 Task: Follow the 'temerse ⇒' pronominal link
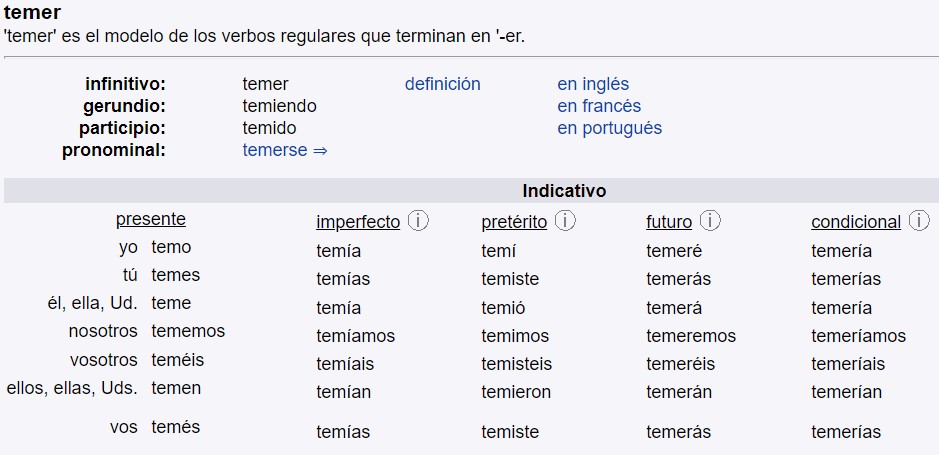[285, 150]
